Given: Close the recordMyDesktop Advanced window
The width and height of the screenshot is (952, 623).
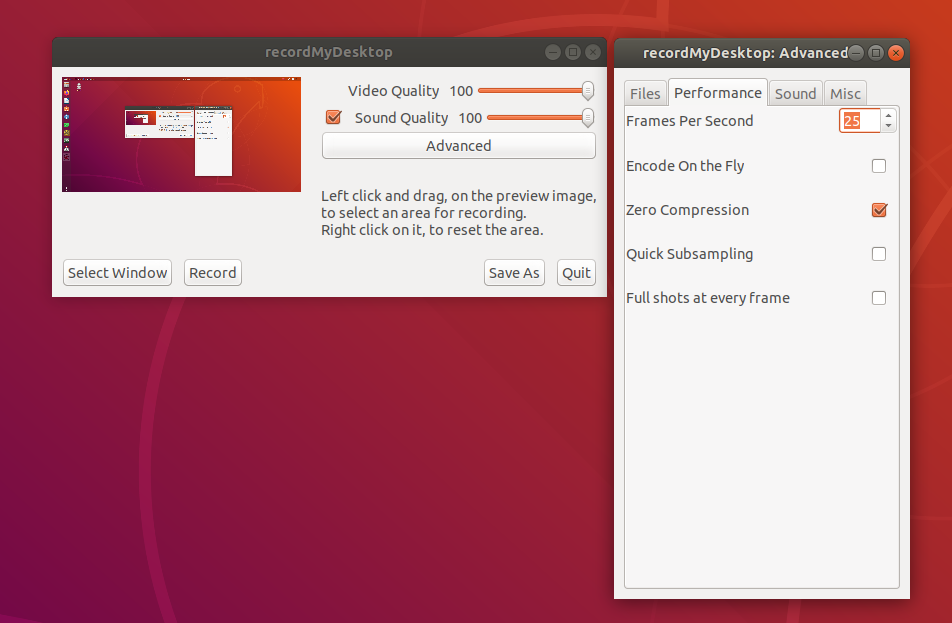Looking at the screenshot, I should [896, 53].
